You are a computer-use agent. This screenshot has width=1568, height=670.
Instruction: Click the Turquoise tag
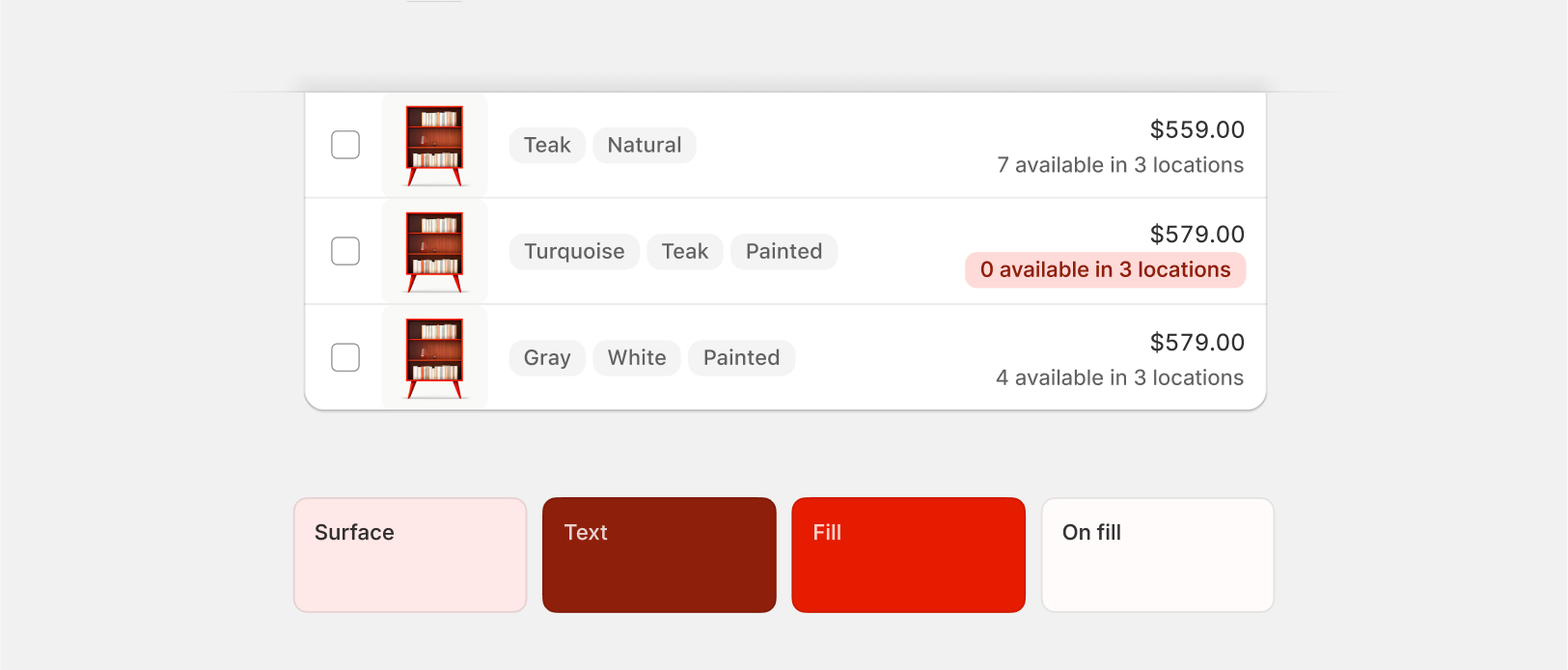[574, 251]
